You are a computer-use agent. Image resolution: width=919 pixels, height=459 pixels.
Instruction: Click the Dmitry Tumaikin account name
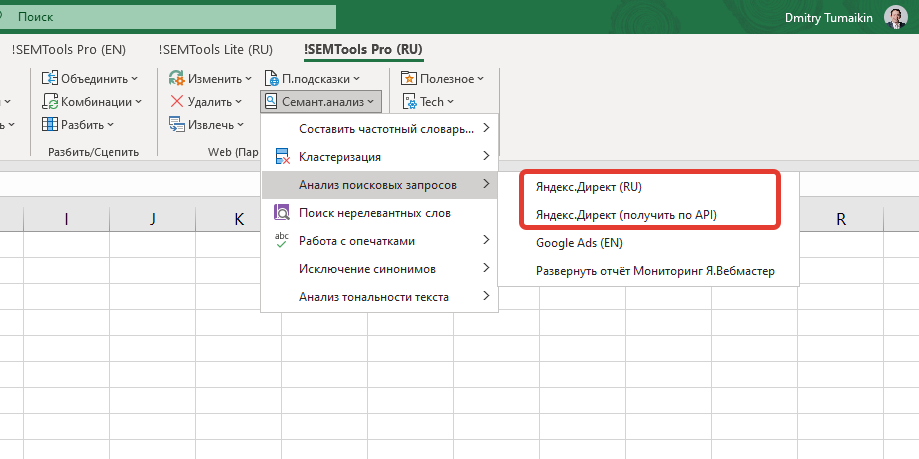829,18
